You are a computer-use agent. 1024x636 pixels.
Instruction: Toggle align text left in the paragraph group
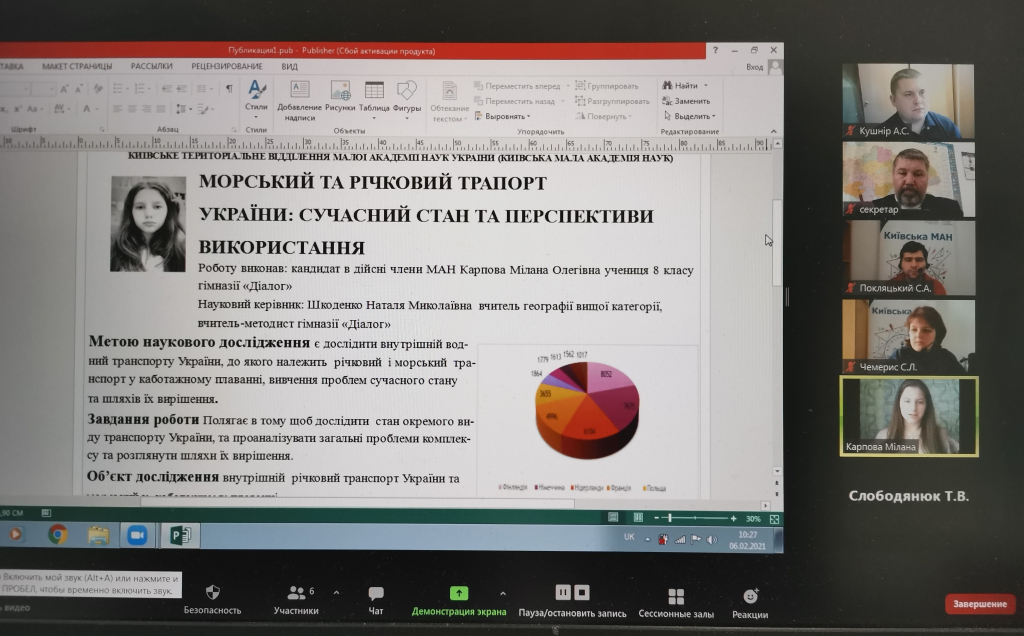118,109
